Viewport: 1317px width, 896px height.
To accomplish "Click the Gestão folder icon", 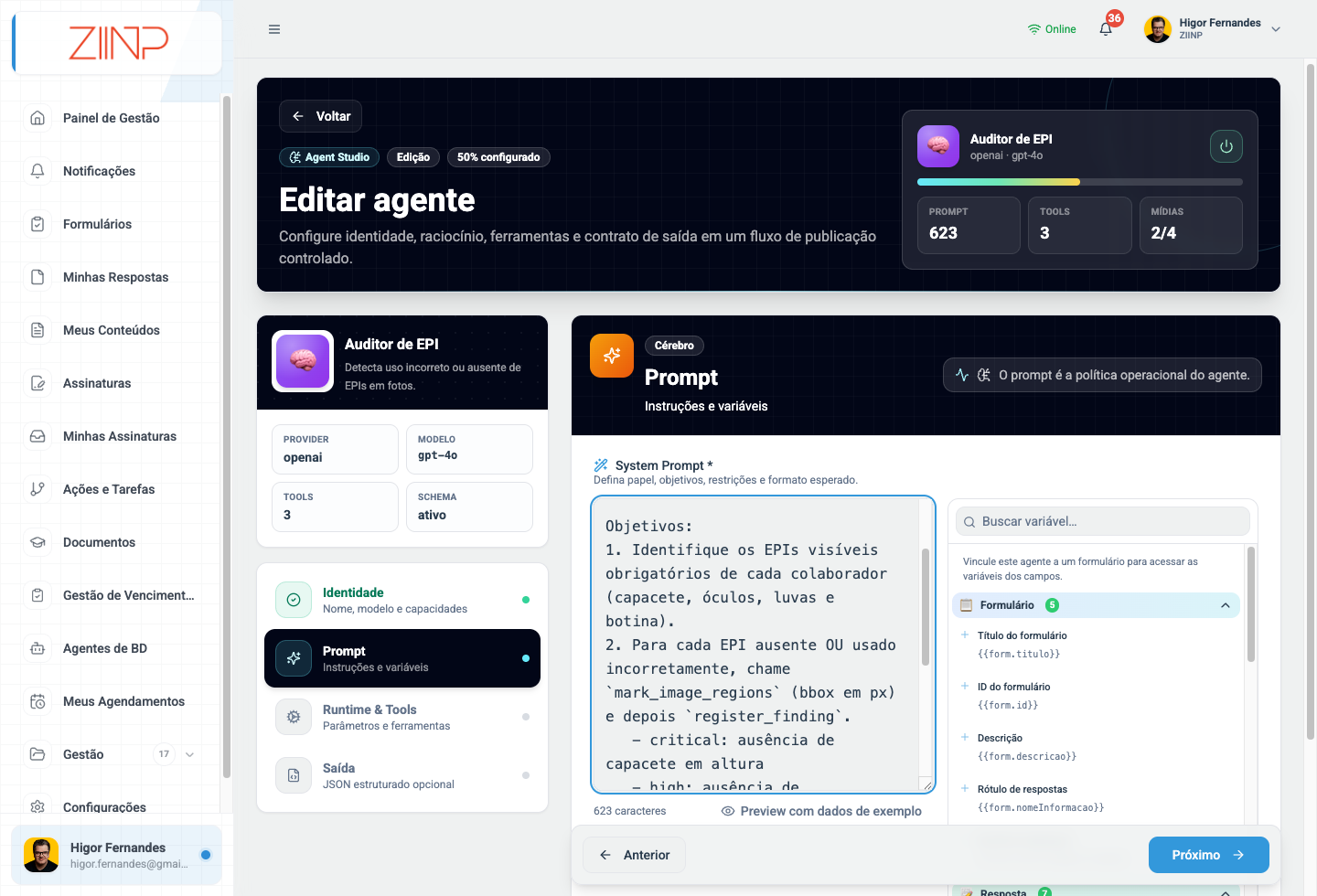I will [37, 754].
